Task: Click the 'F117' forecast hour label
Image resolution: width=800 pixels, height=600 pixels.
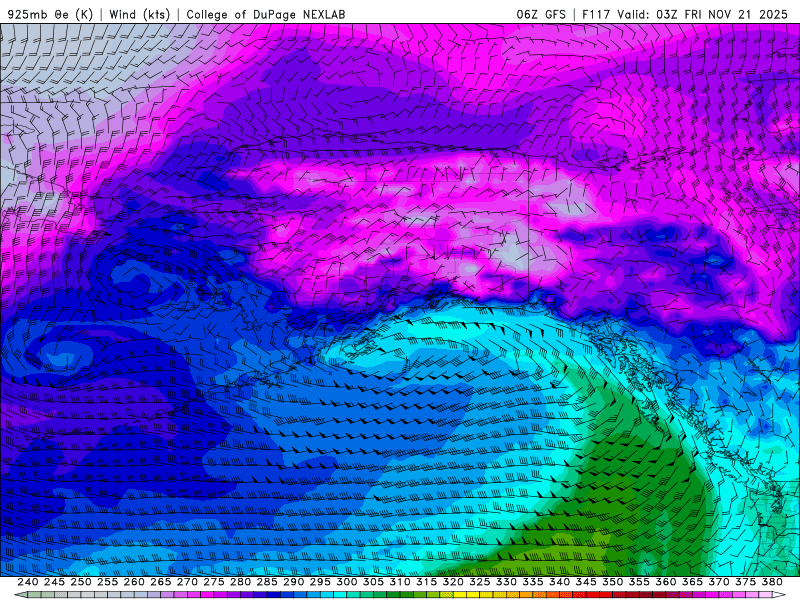Action: pos(597,14)
